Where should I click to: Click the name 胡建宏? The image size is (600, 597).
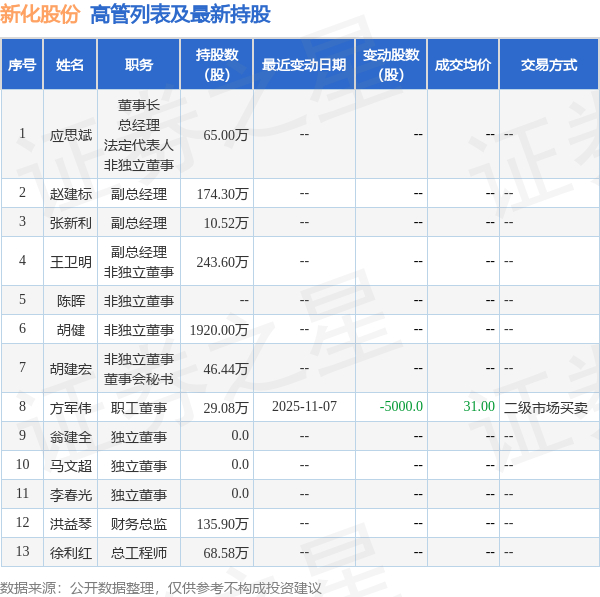(x=71, y=369)
